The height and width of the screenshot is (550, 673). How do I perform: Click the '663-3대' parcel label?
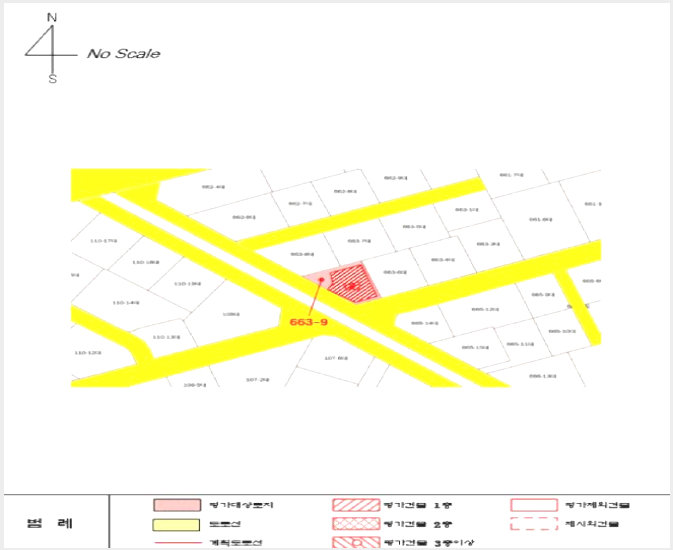(488, 244)
